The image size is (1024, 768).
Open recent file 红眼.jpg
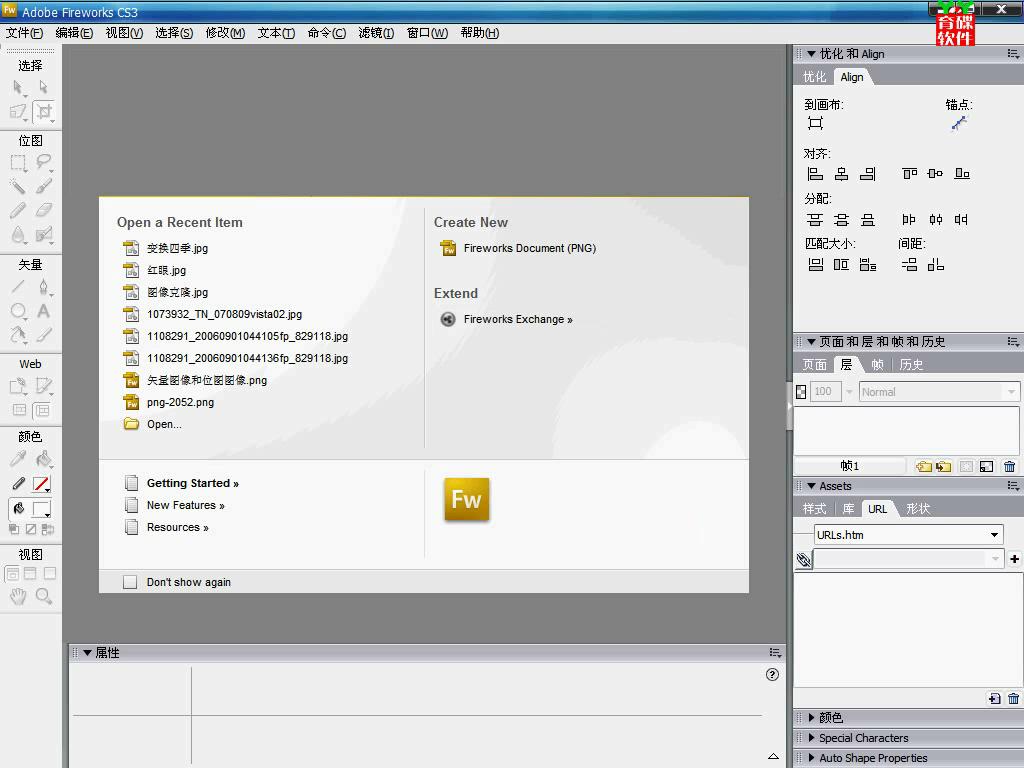pos(167,270)
